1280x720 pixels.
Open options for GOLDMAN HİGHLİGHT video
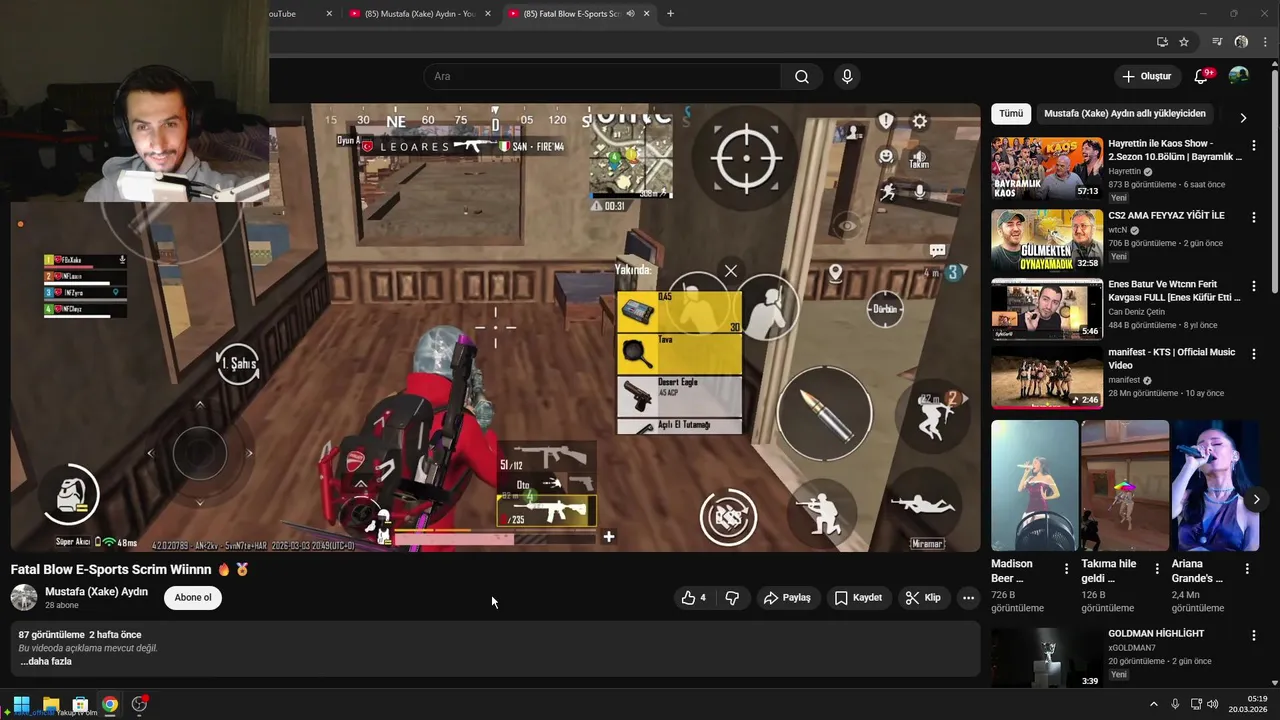(1254, 635)
